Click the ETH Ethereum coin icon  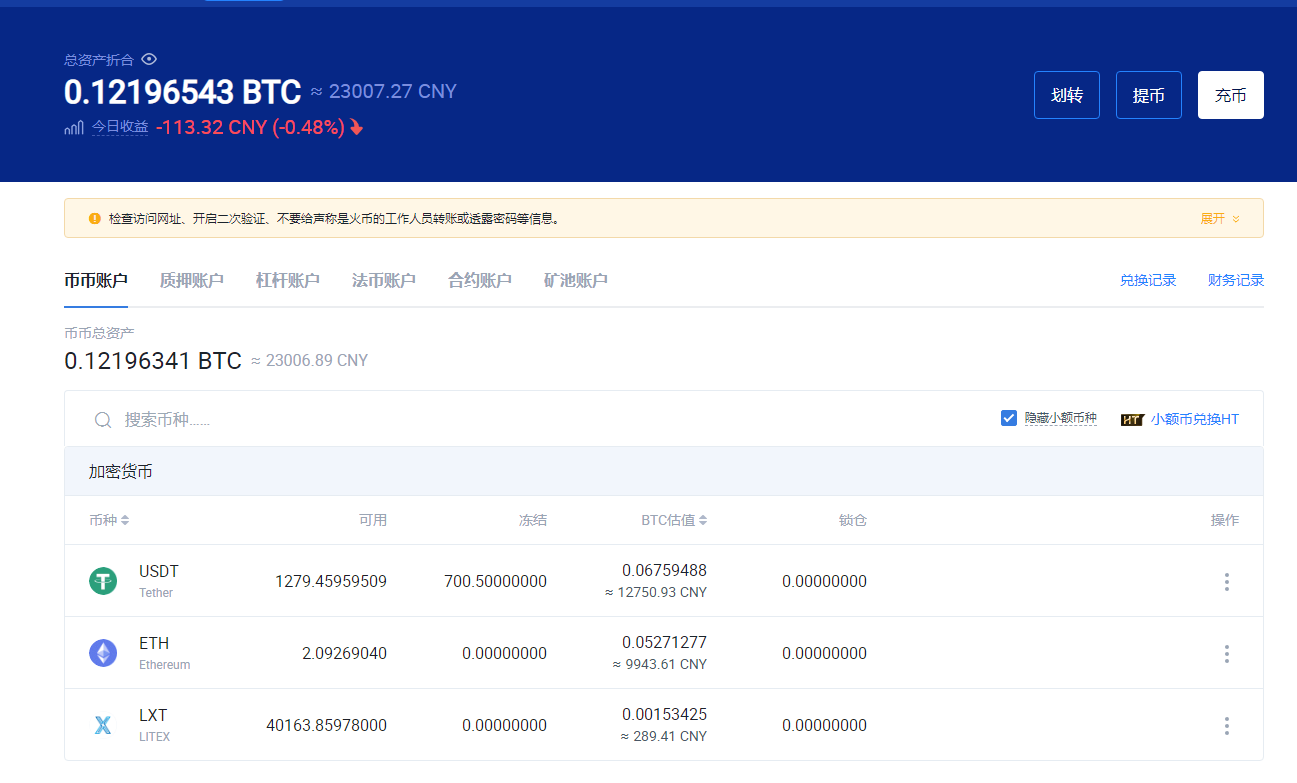pyautogui.click(x=103, y=653)
